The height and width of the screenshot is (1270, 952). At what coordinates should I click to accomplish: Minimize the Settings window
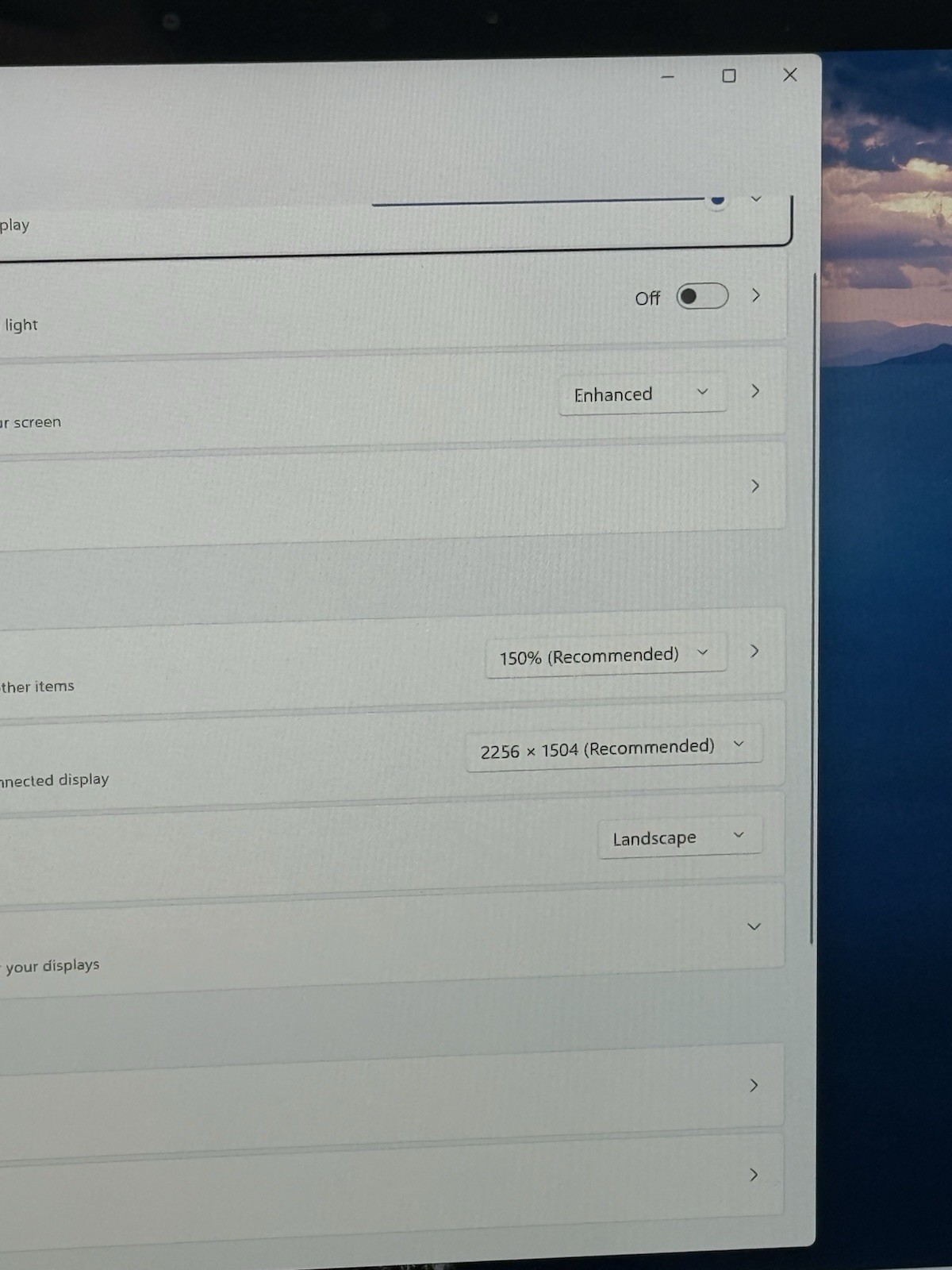pos(668,77)
